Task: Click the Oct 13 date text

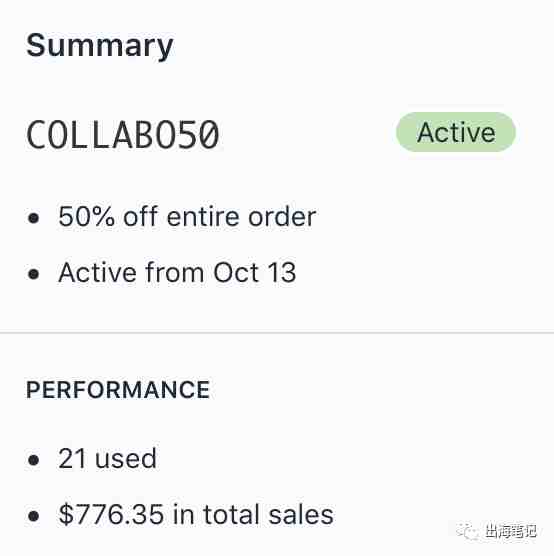Action: [x=254, y=272]
